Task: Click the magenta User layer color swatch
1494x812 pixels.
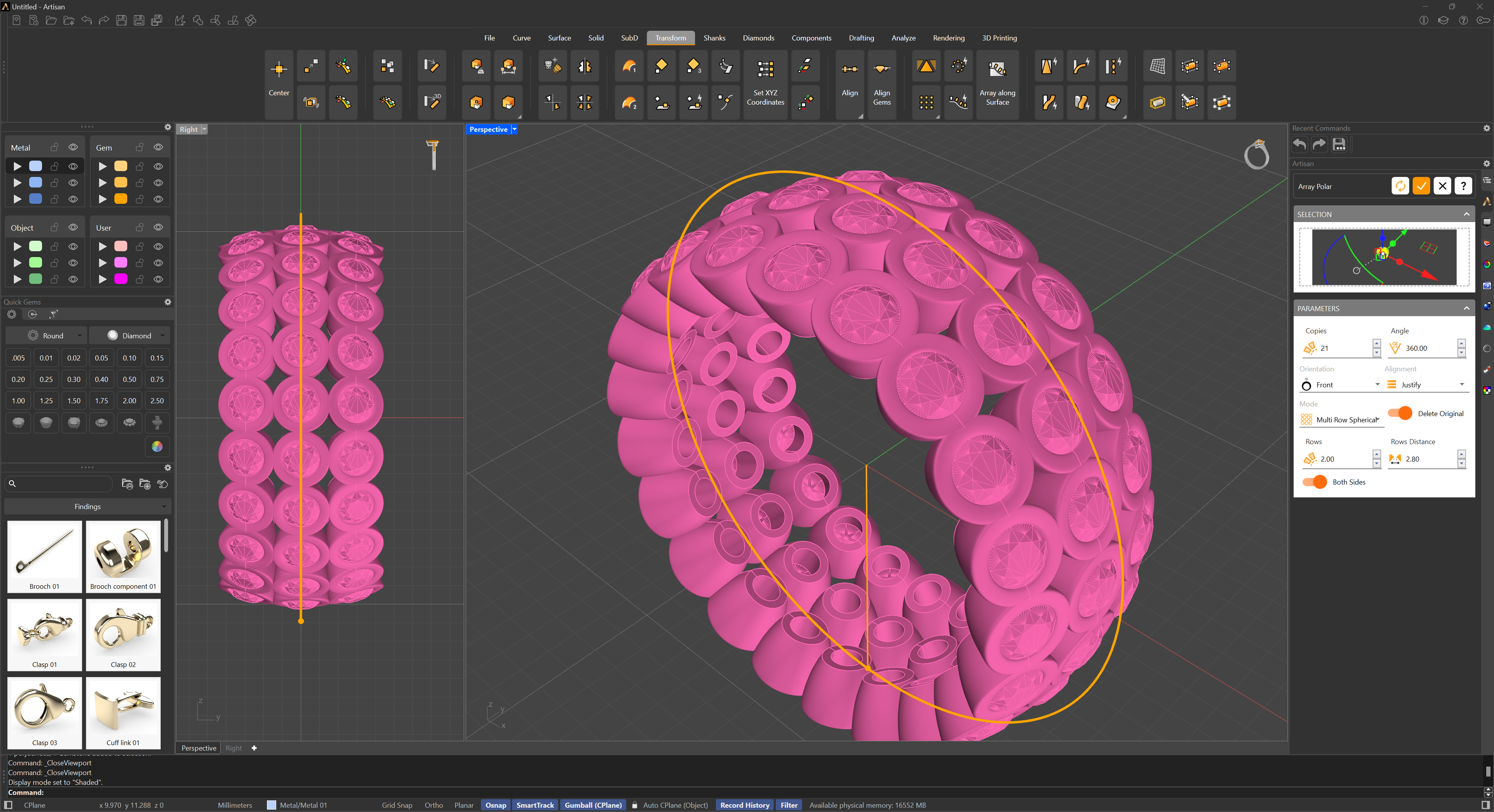Action: pyautogui.click(x=121, y=279)
